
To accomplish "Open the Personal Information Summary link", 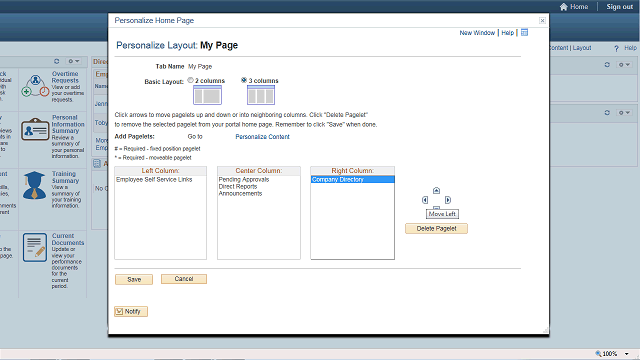I will 68,124.
